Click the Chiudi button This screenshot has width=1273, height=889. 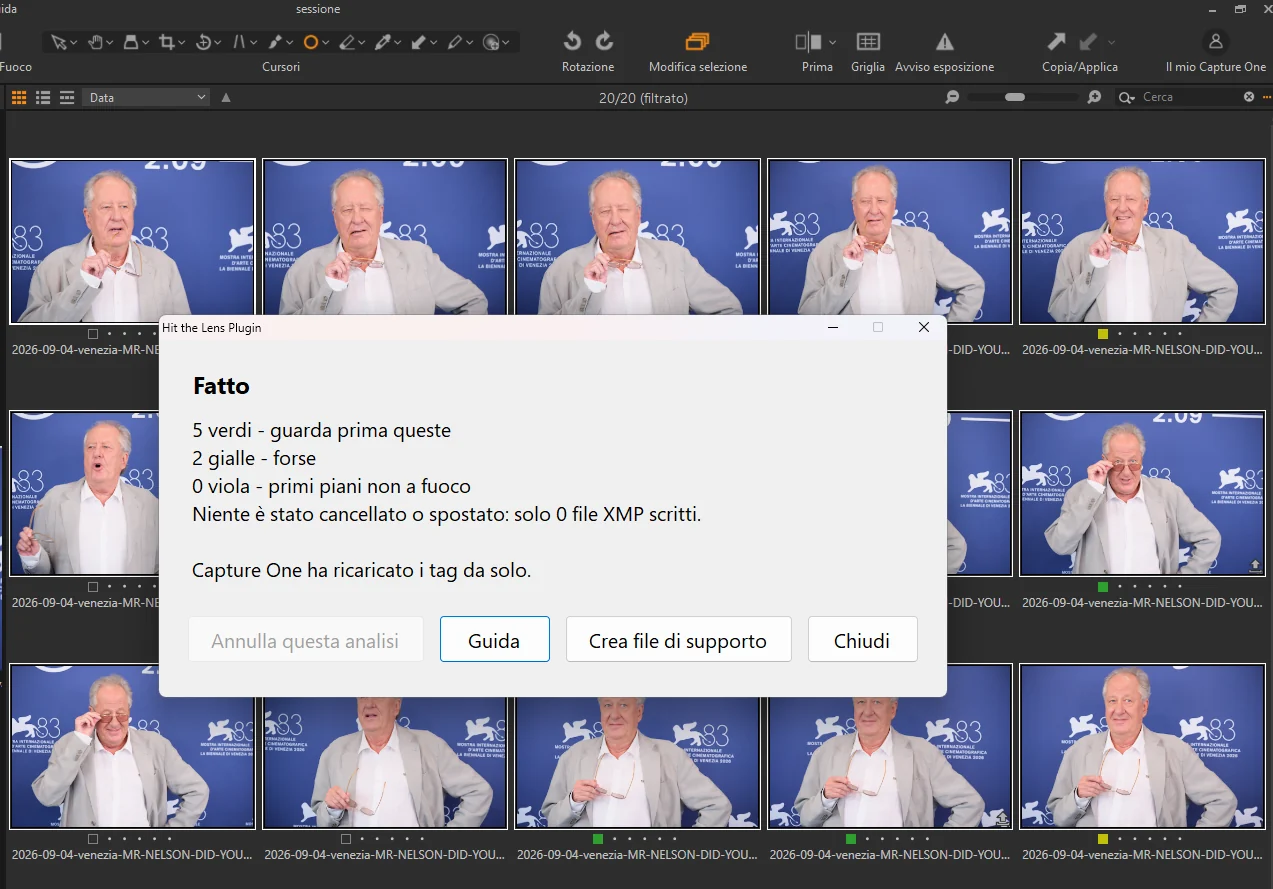tap(862, 640)
